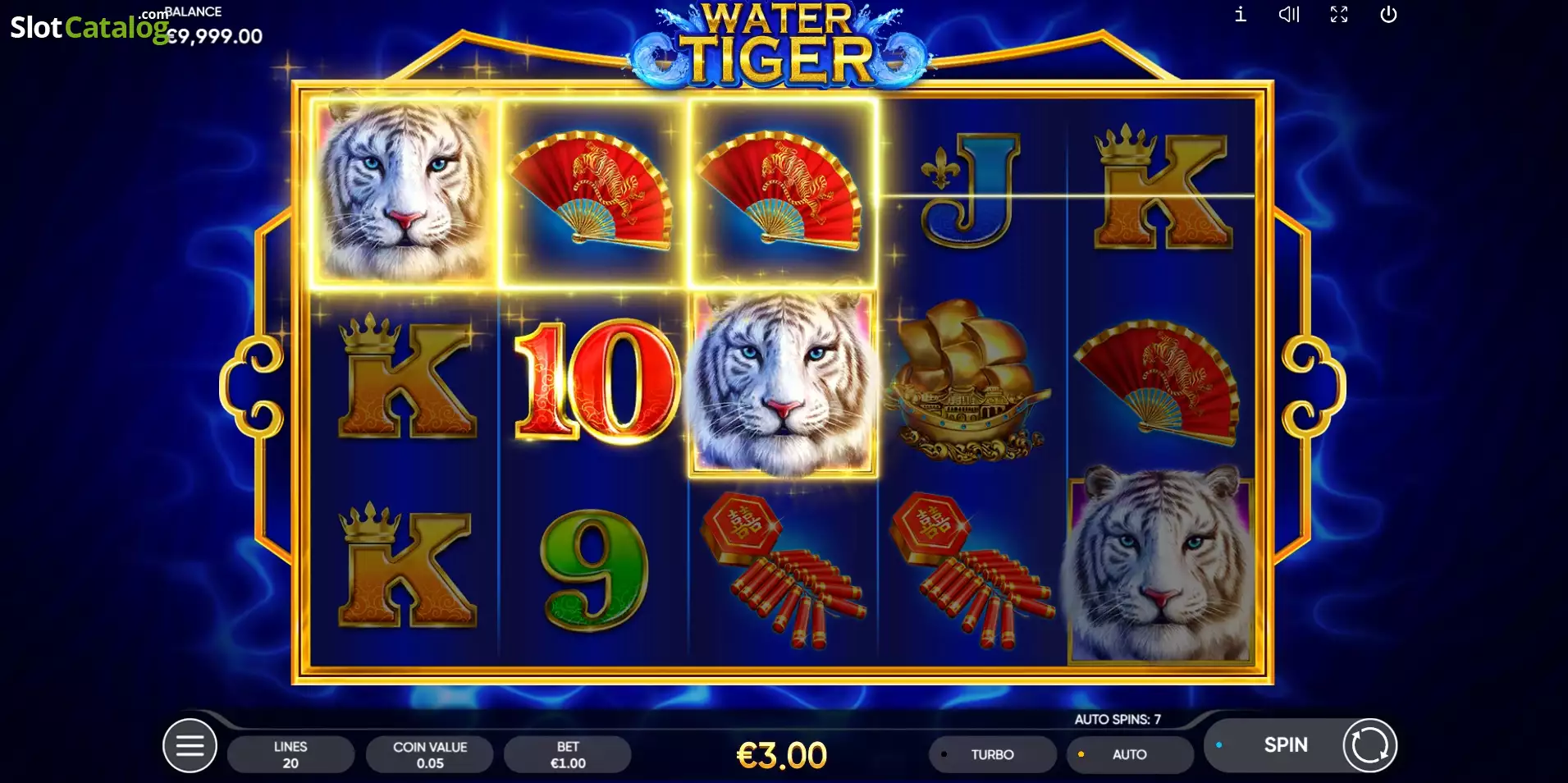Mute the game sound
Screen dimensions: 1568x783
point(1289,14)
